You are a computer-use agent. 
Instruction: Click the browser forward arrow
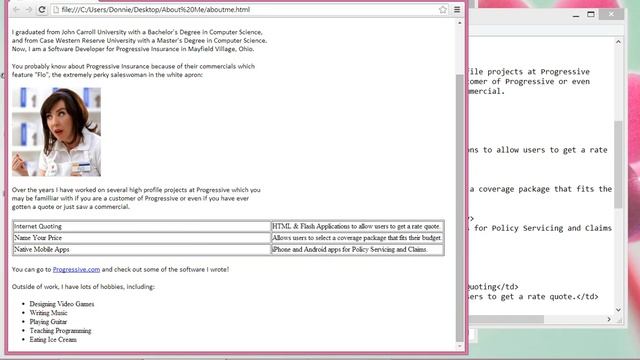(x=29, y=9)
